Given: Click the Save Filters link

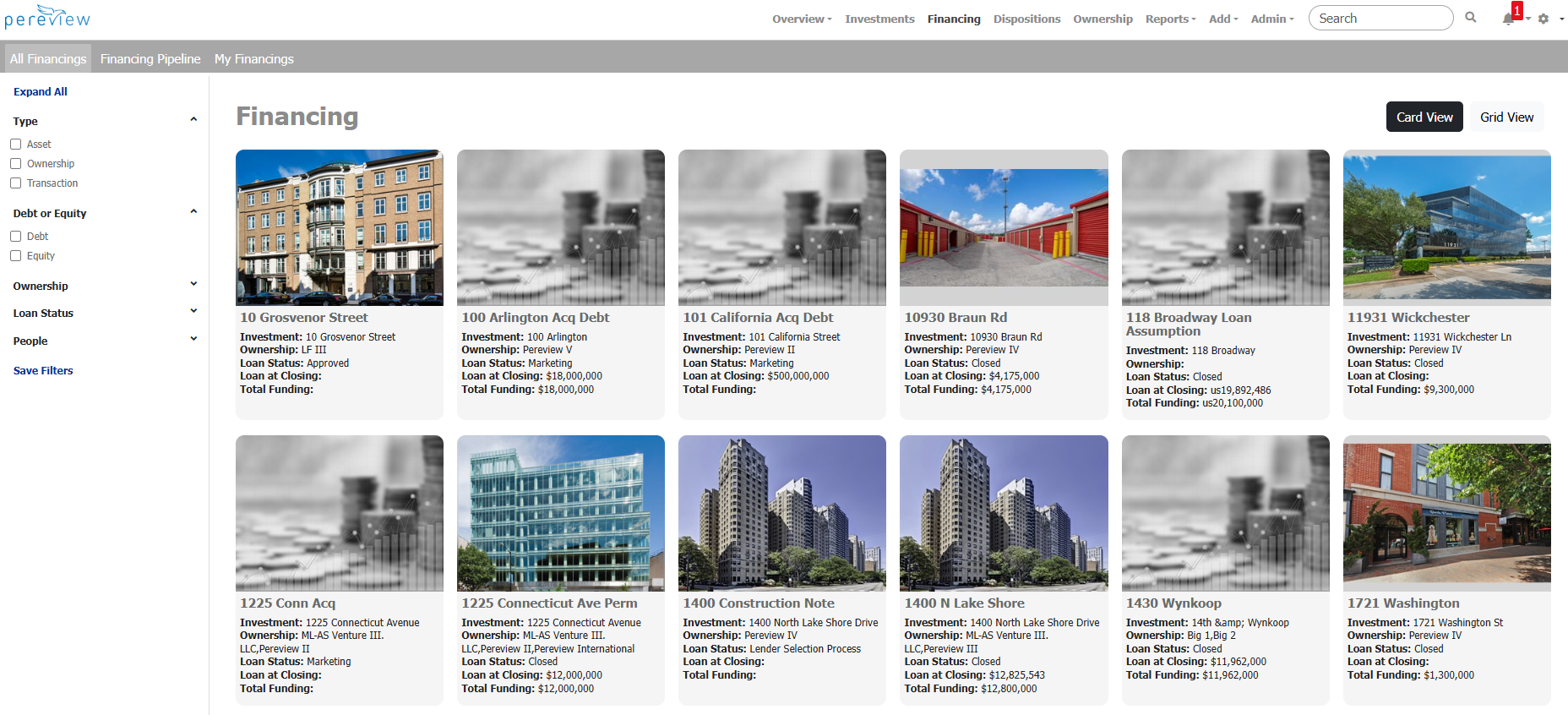Looking at the screenshot, I should 43,370.
